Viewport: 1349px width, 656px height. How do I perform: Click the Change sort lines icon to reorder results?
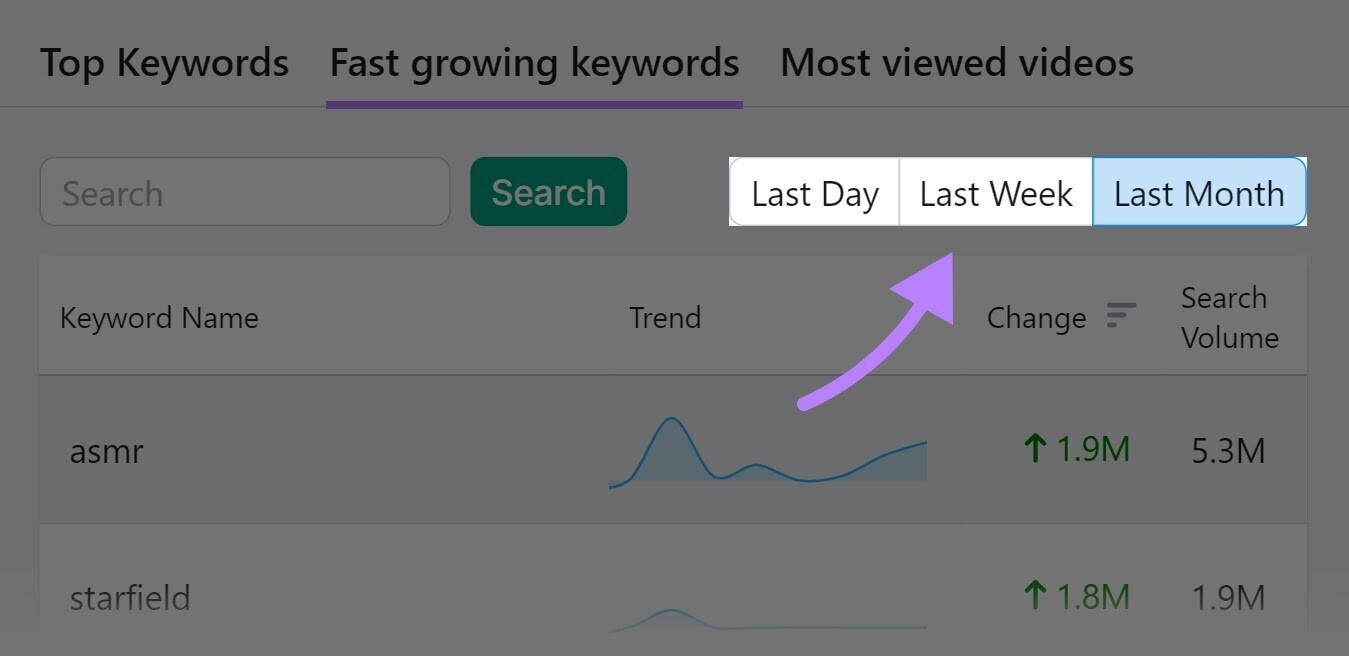pyautogui.click(x=1120, y=315)
